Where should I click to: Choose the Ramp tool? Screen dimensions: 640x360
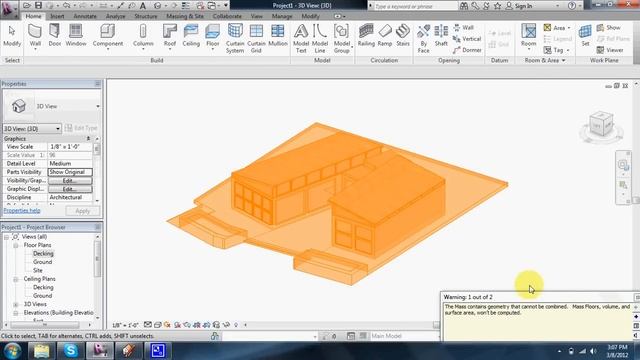point(384,36)
